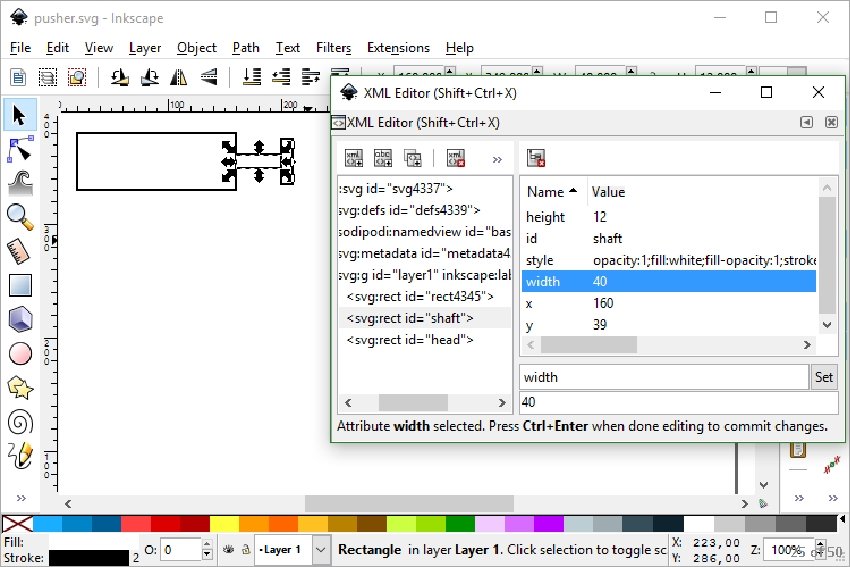This screenshot has height=567, width=850.
Task: Expand XML node toolbar overflow chevron
Action: point(497,159)
